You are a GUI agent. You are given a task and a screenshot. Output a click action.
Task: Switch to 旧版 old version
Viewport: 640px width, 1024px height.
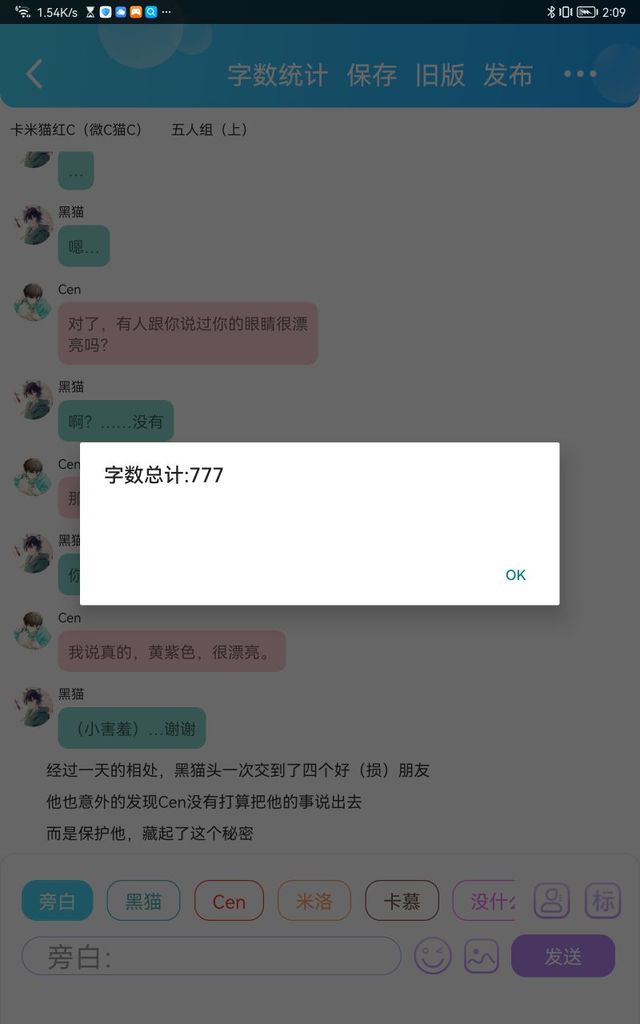pos(440,74)
